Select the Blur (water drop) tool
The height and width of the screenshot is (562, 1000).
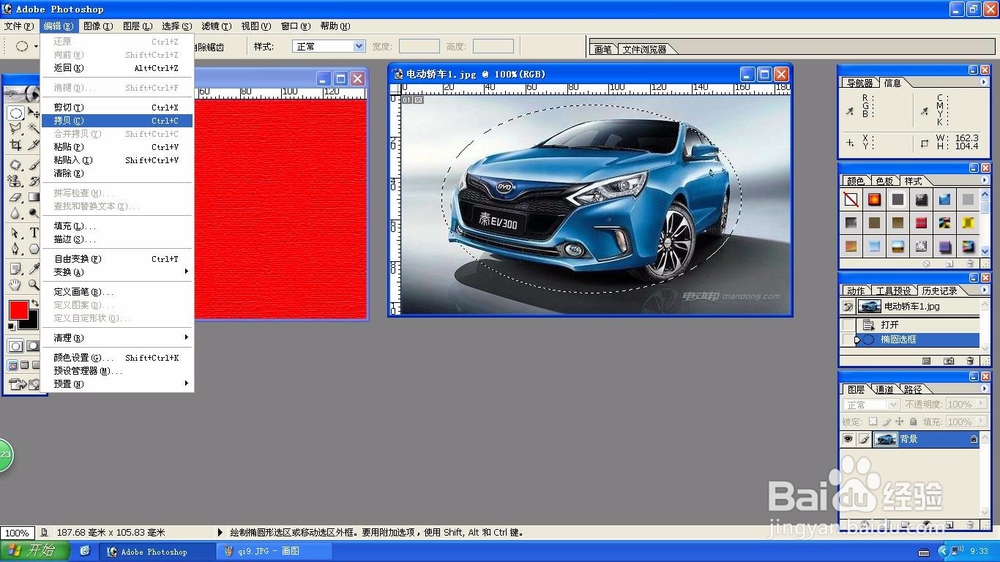coord(16,214)
